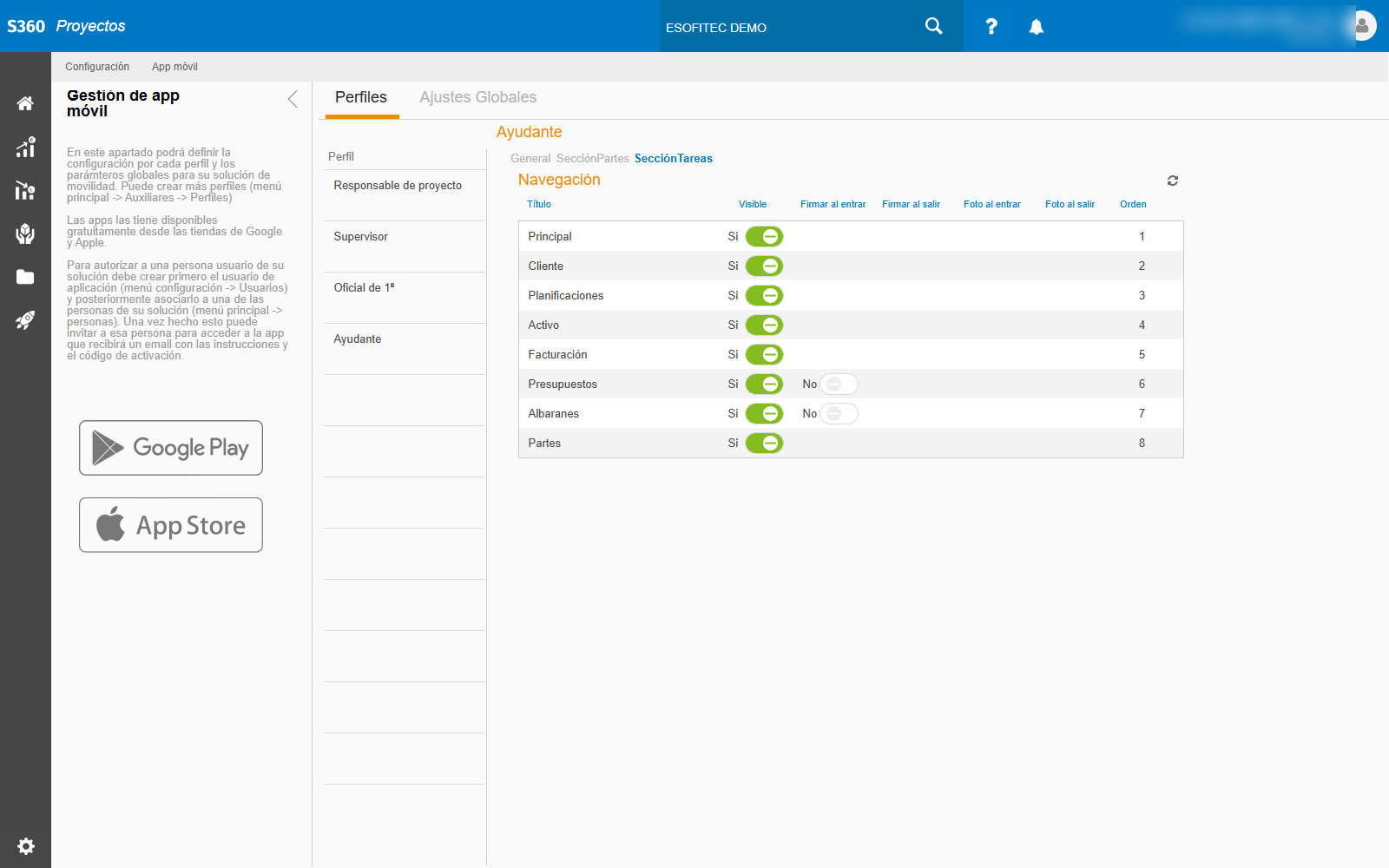Click the search magnifier icon
This screenshot has height=868, width=1389.
point(934,26)
